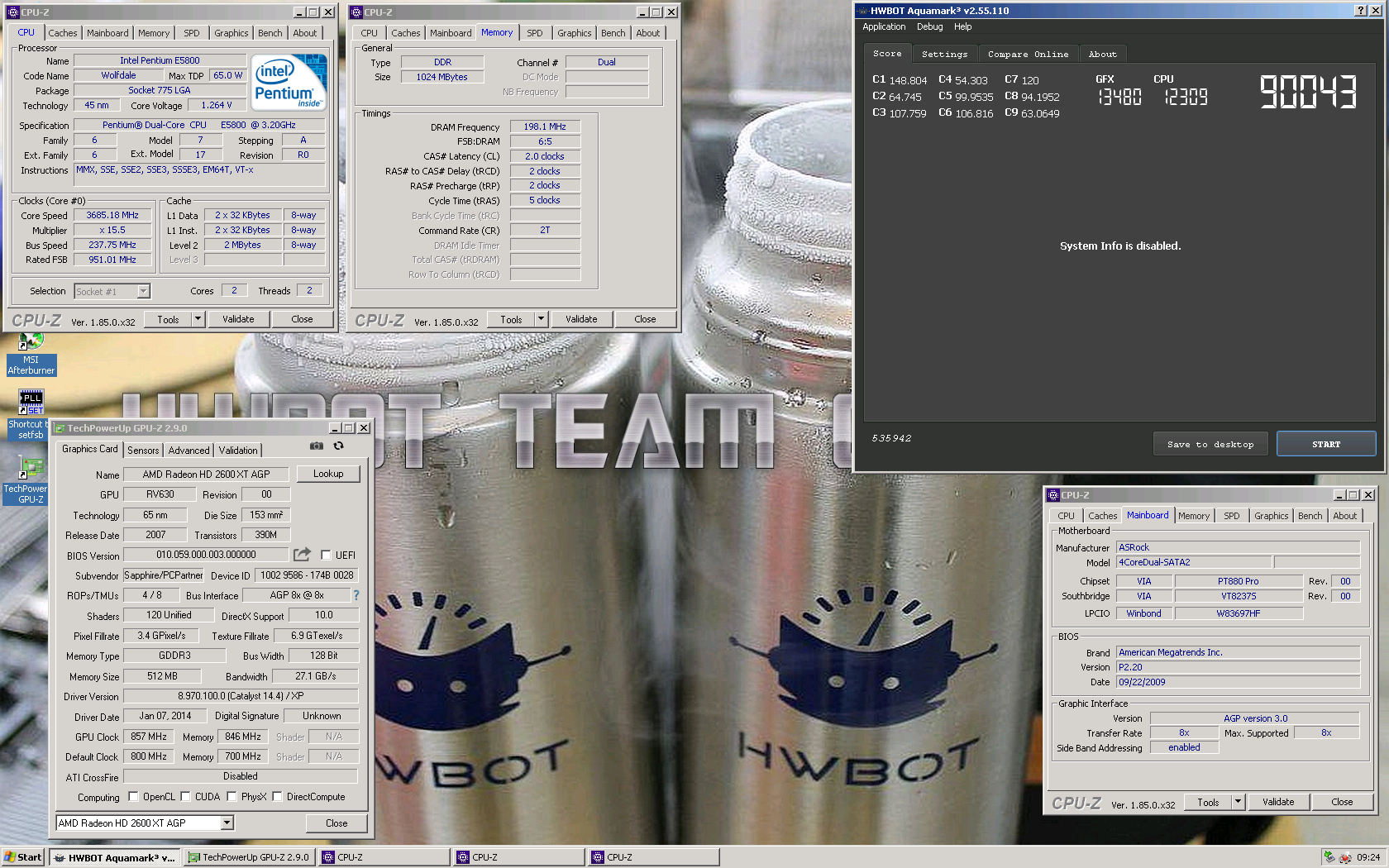1389x868 pixels.
Task: Click the Multiplier x 15.5 value
Action: pyautogui.click(x=112, y=230)
